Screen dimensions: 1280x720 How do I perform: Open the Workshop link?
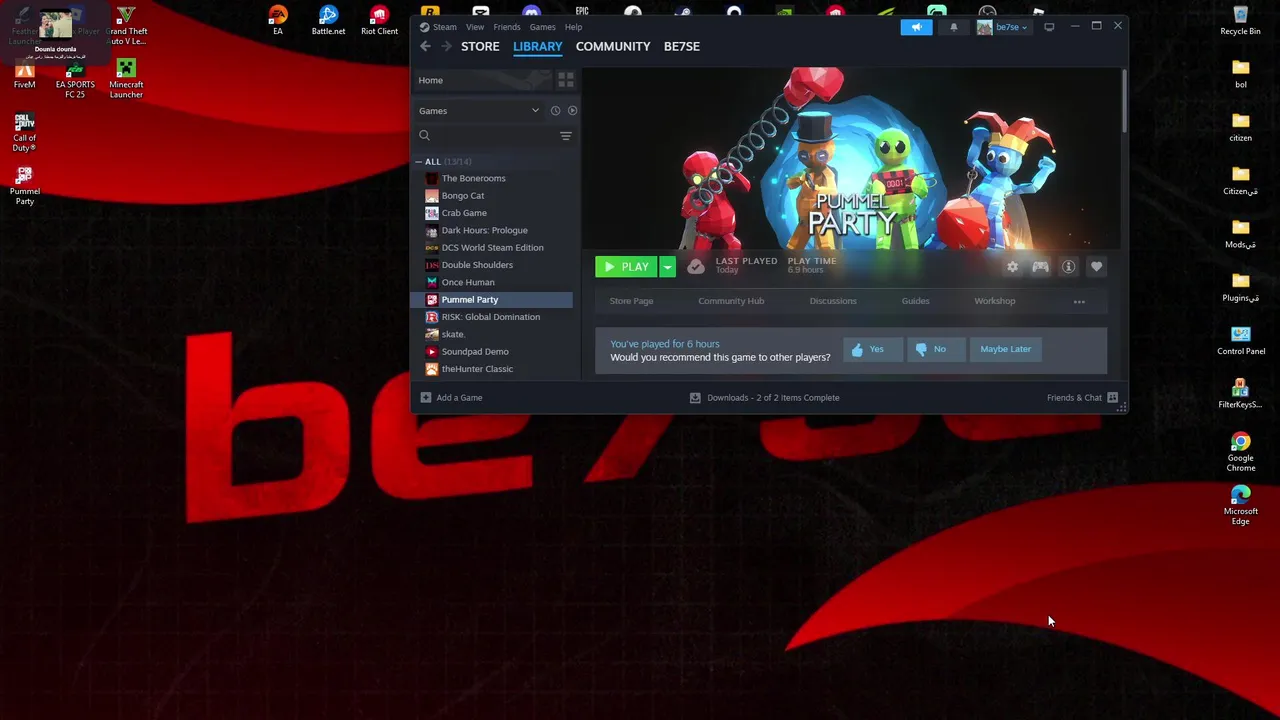pos(994,301)
